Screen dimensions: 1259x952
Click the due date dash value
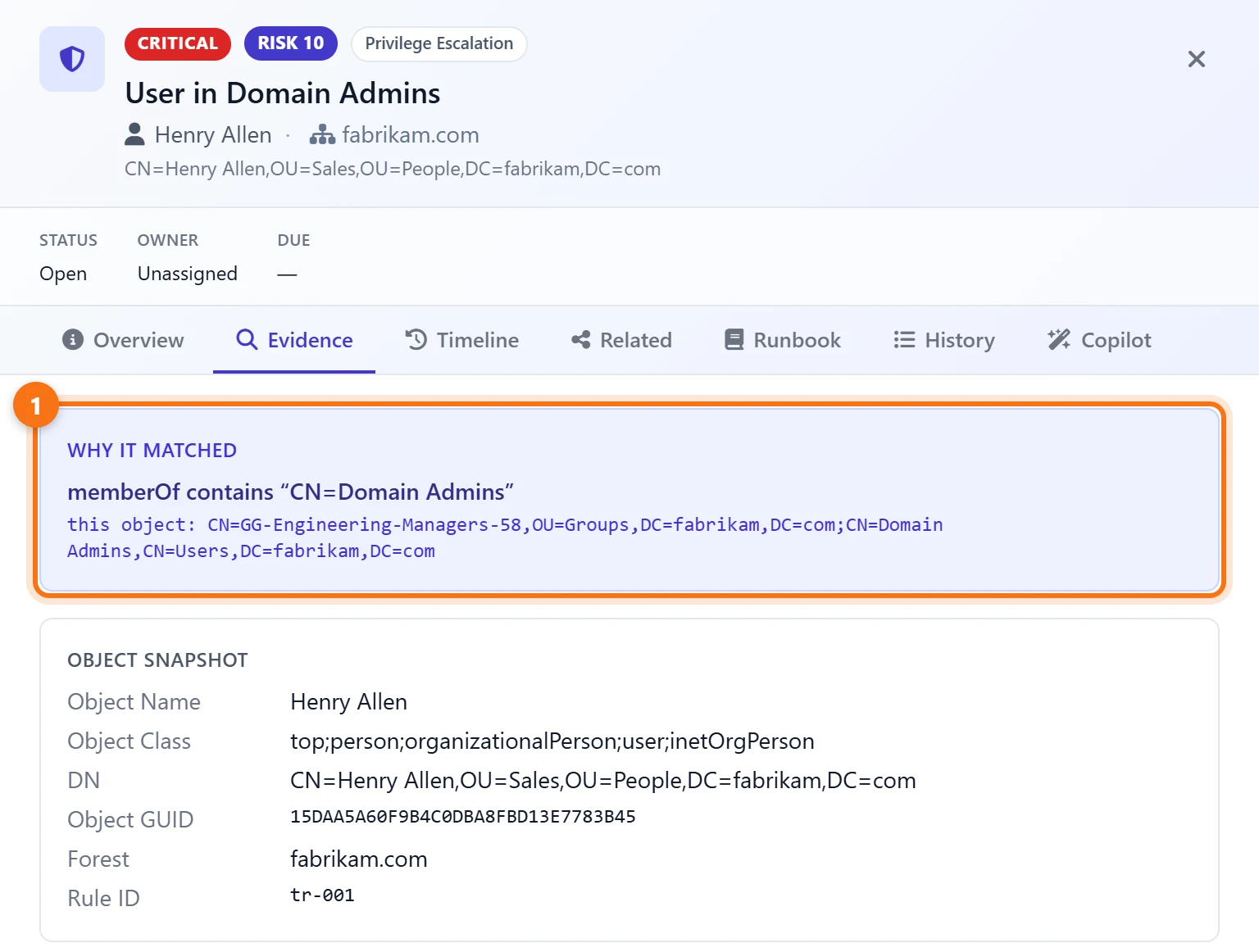(x=287, y=274)
